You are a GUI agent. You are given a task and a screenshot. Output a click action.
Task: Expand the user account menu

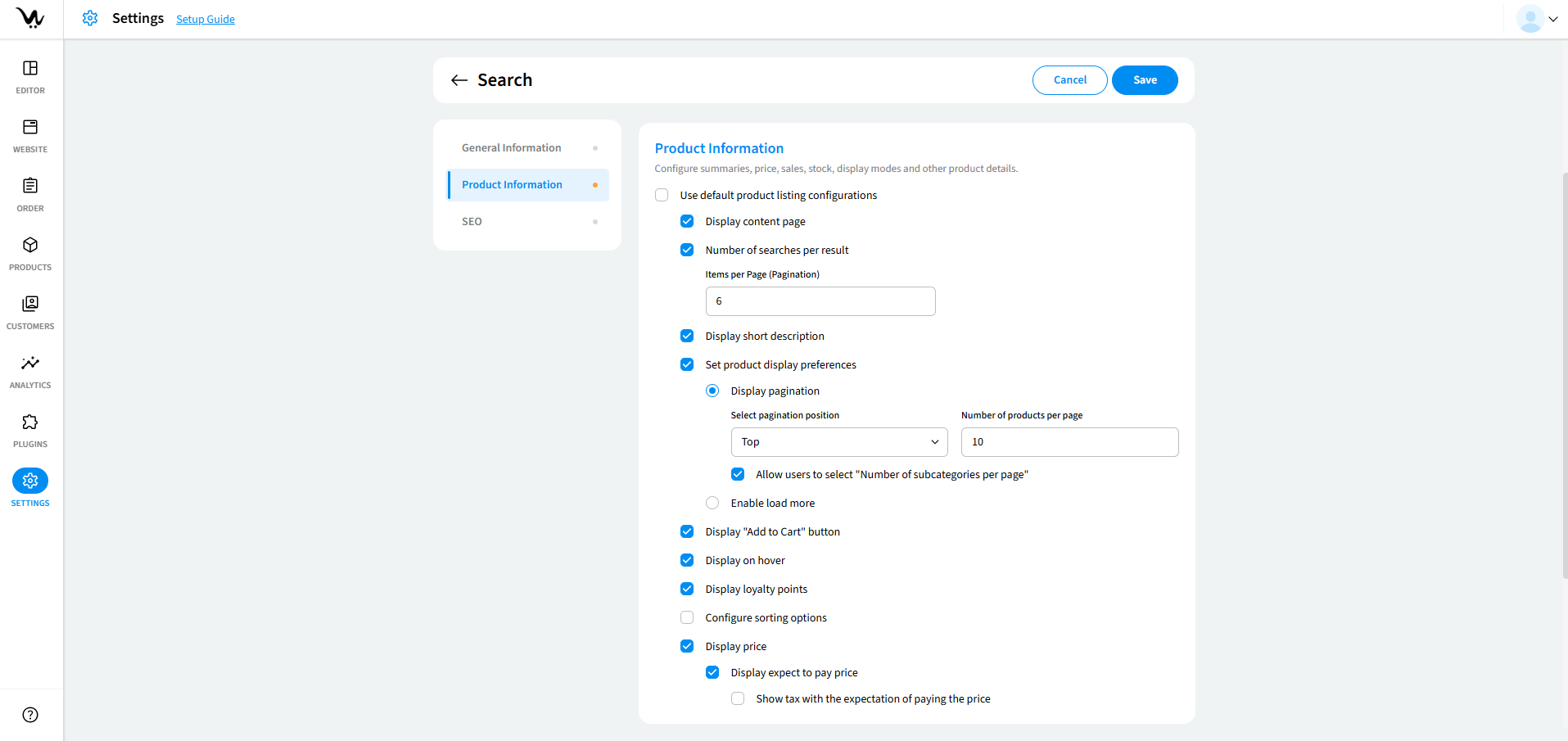coord(1537,19)
